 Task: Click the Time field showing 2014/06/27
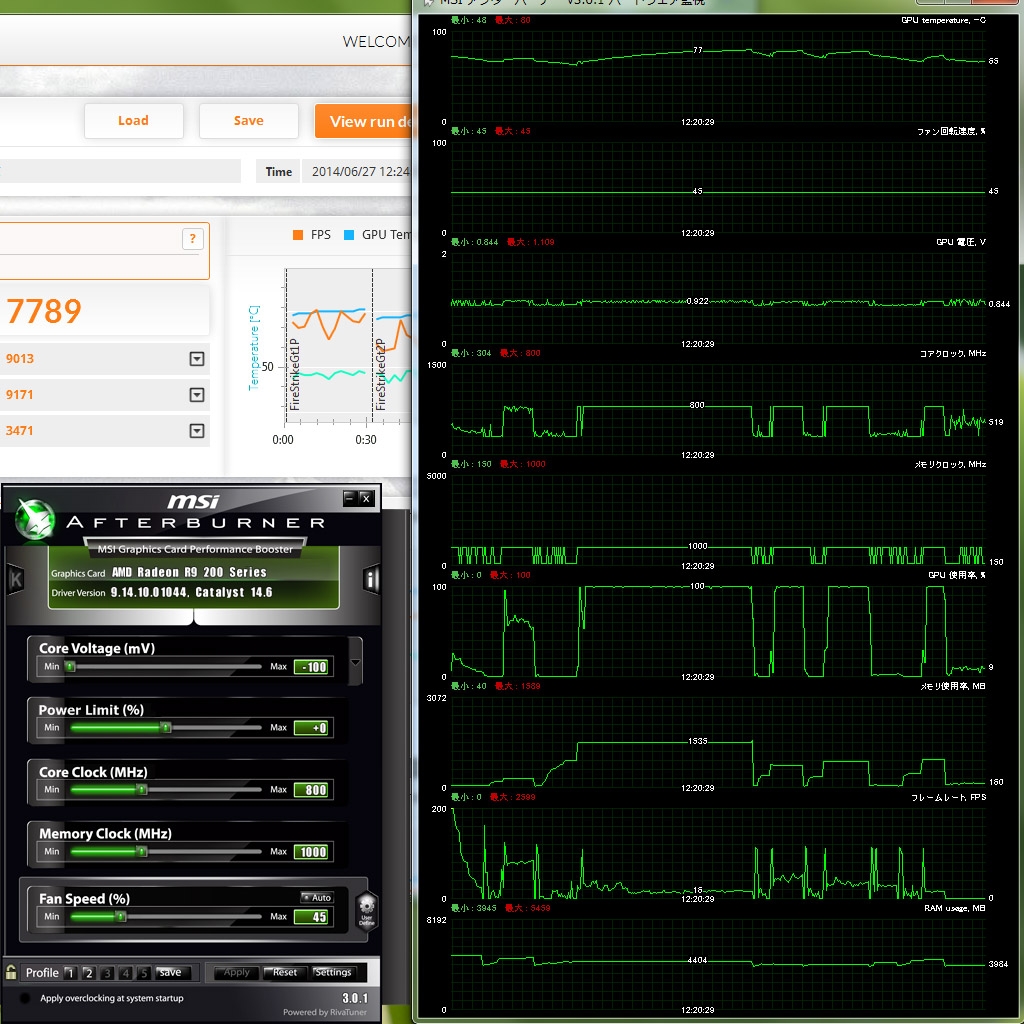(357, 171)
